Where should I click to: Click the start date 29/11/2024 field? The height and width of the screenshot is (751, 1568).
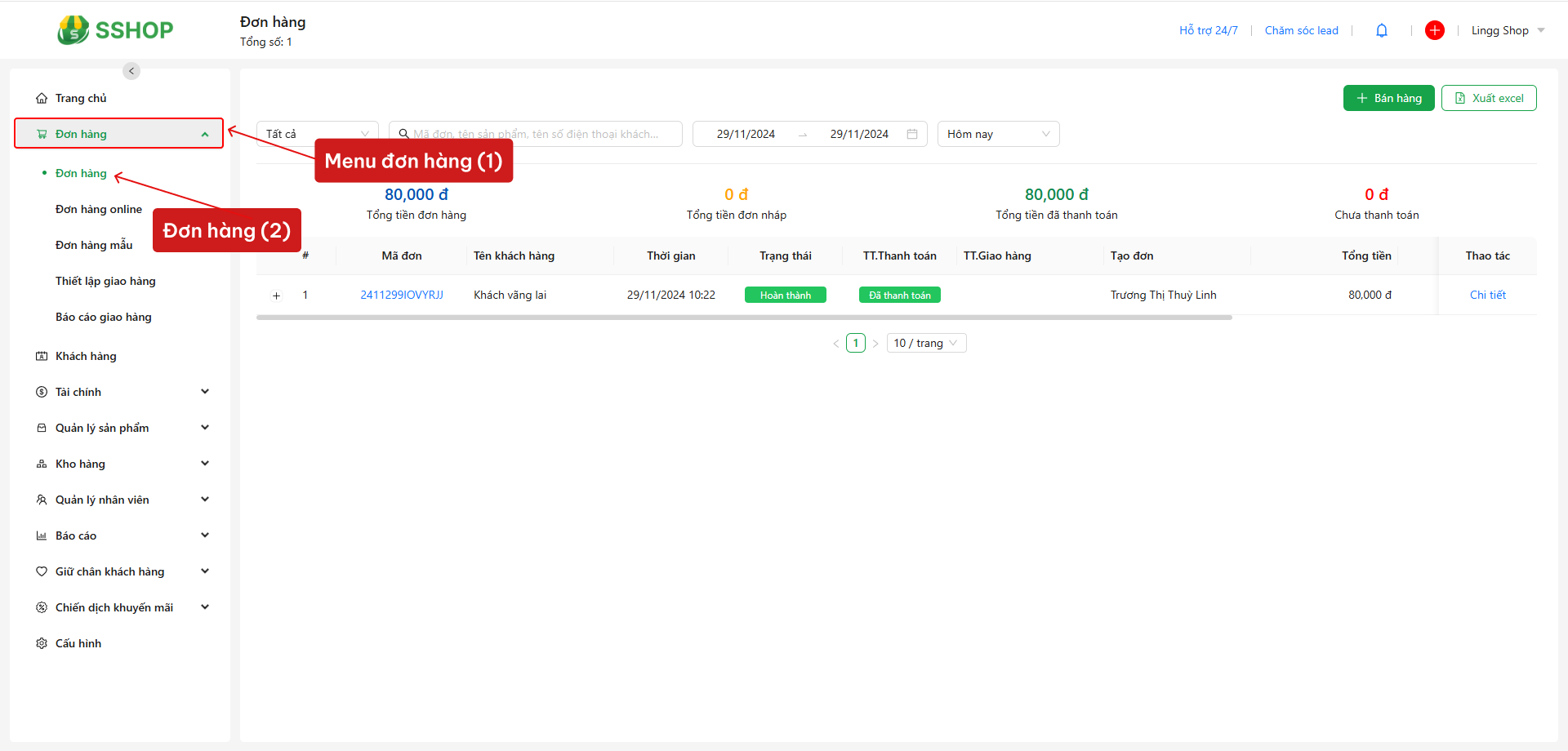pos(746,134)
